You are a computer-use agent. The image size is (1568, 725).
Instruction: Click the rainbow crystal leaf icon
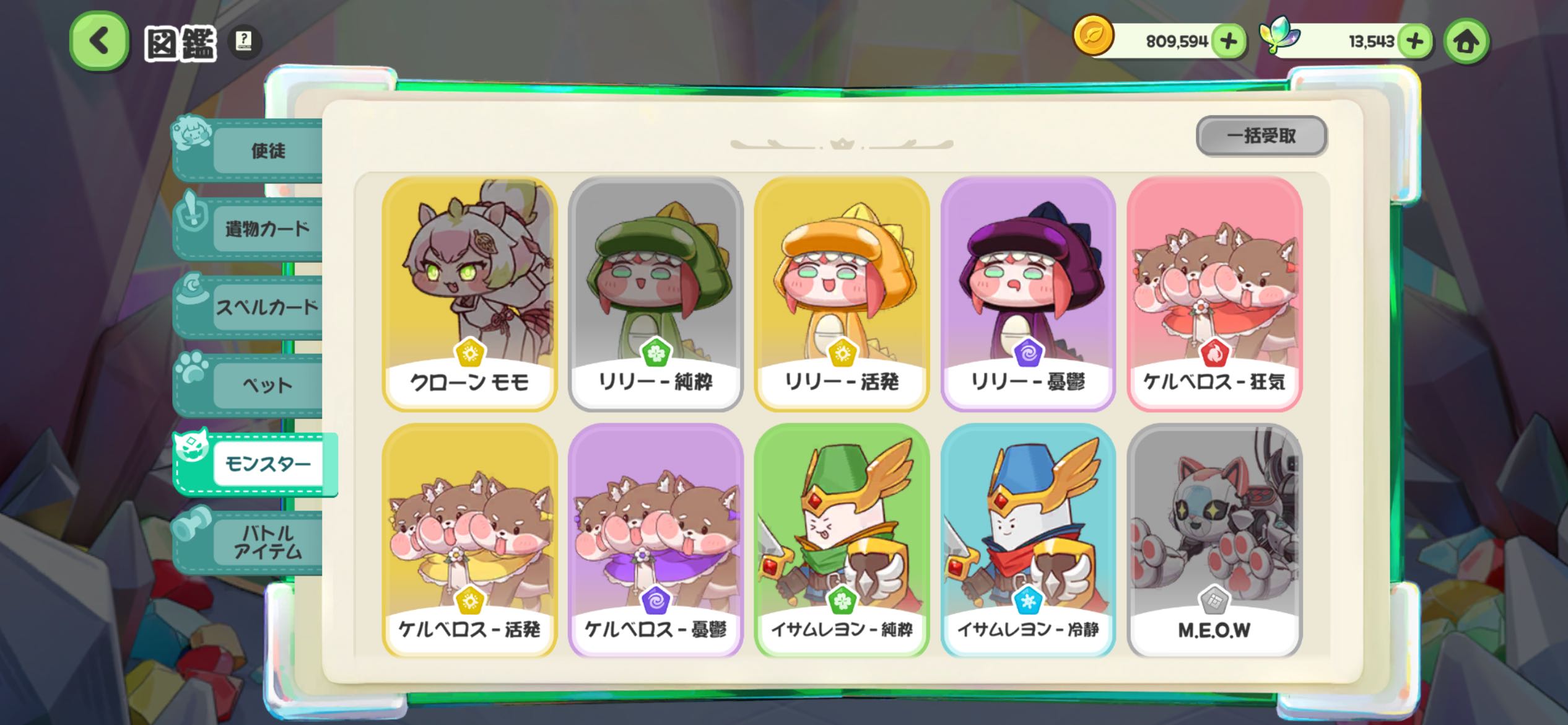point(1280,35)
